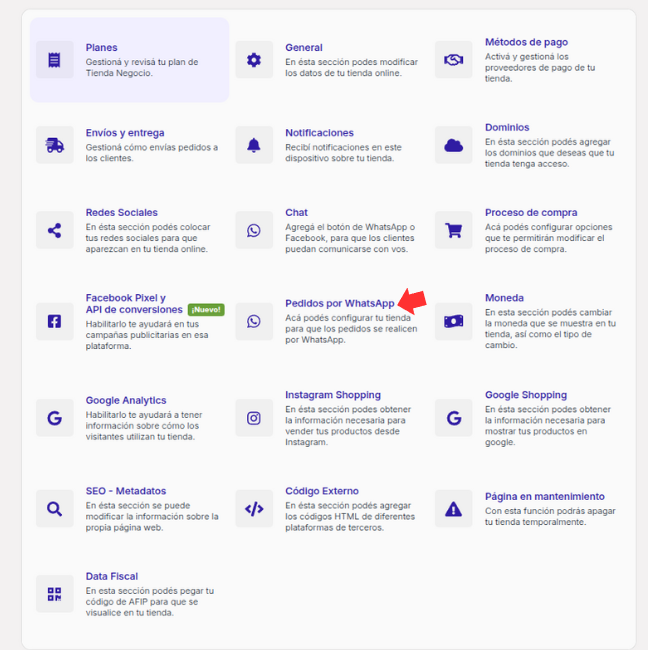
Task: Open the SEO Metadatos magnifier icon
Action: pos(54,509)
